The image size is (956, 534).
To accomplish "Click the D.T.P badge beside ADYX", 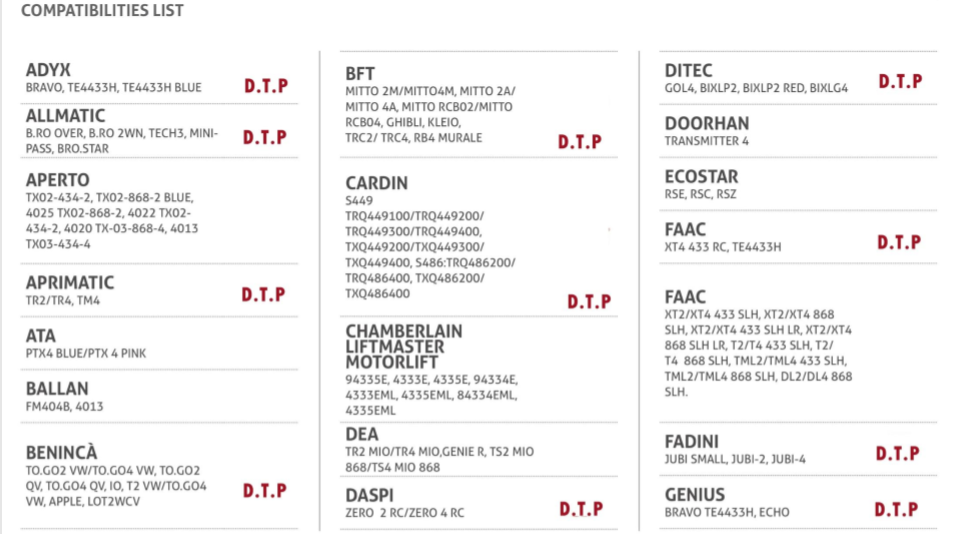I will pyautogui.click(x=266, y=86).
